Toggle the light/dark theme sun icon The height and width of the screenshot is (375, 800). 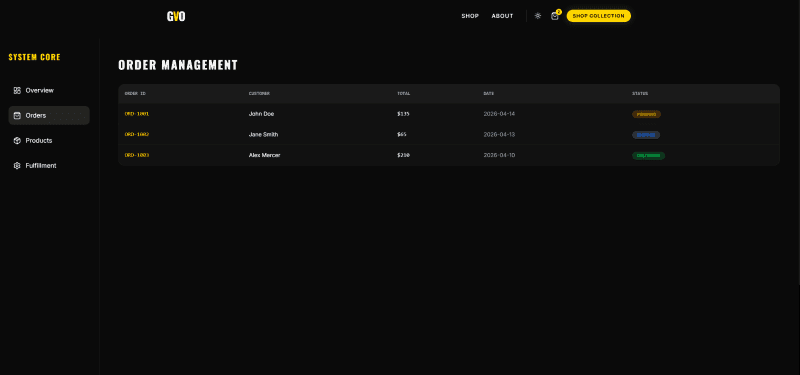coord(538,16)
